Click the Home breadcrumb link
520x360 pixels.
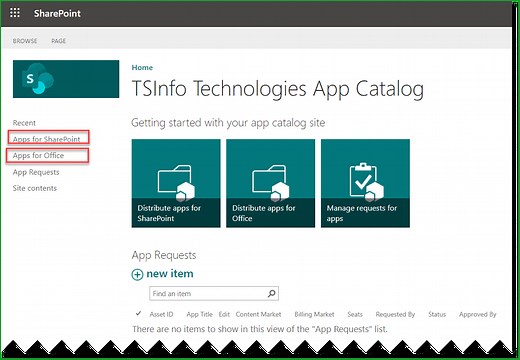[x=142, y=67]
